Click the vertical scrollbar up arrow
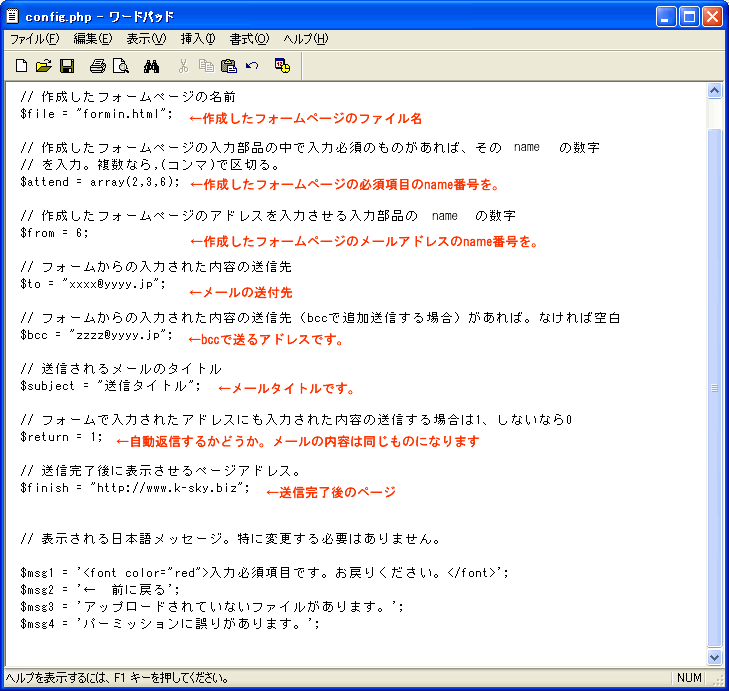 click(x=714, y=90)
